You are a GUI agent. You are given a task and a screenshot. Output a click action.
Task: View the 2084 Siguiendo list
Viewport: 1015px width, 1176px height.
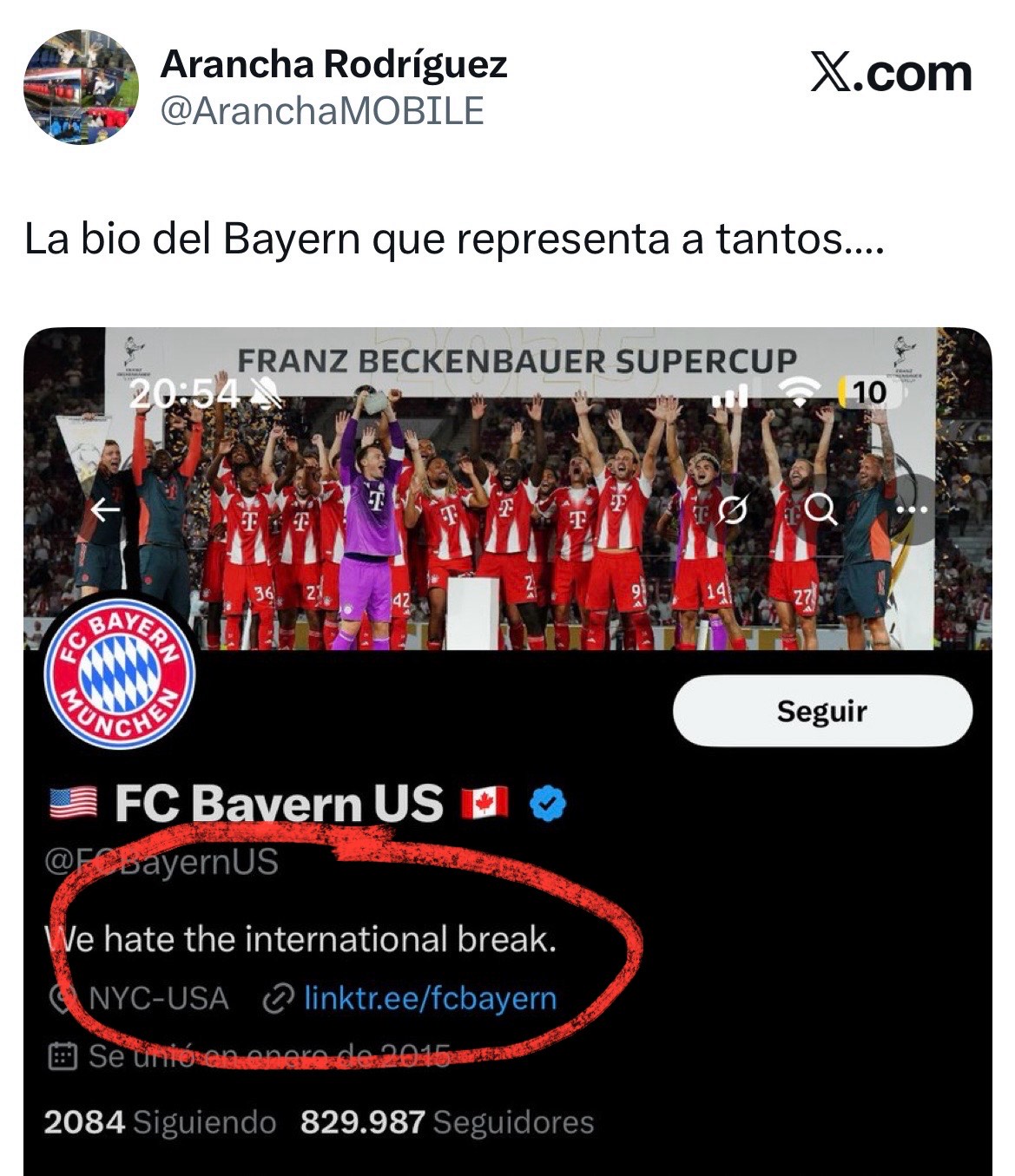(x=160, y=1122)
